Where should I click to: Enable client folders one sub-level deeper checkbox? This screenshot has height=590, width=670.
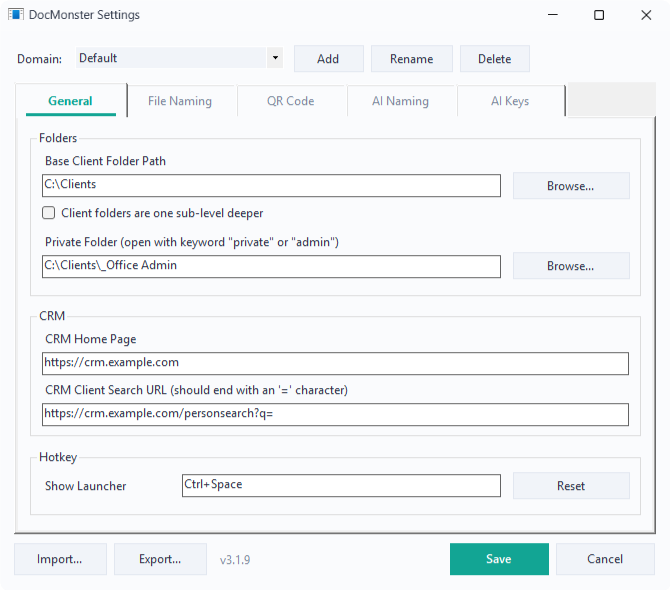(x=49, y=213)
